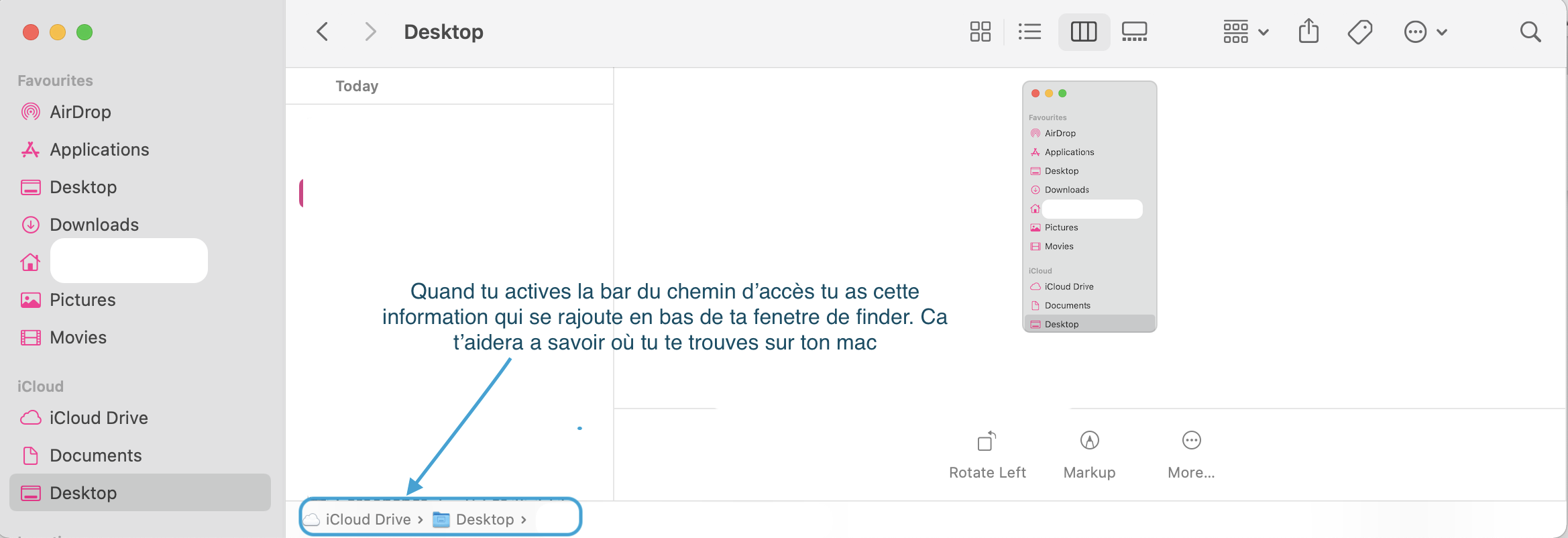Open the Action ellipsis dropdown menu
The height and width of the screenshot is (538, 1568).
coord(1426,32)
